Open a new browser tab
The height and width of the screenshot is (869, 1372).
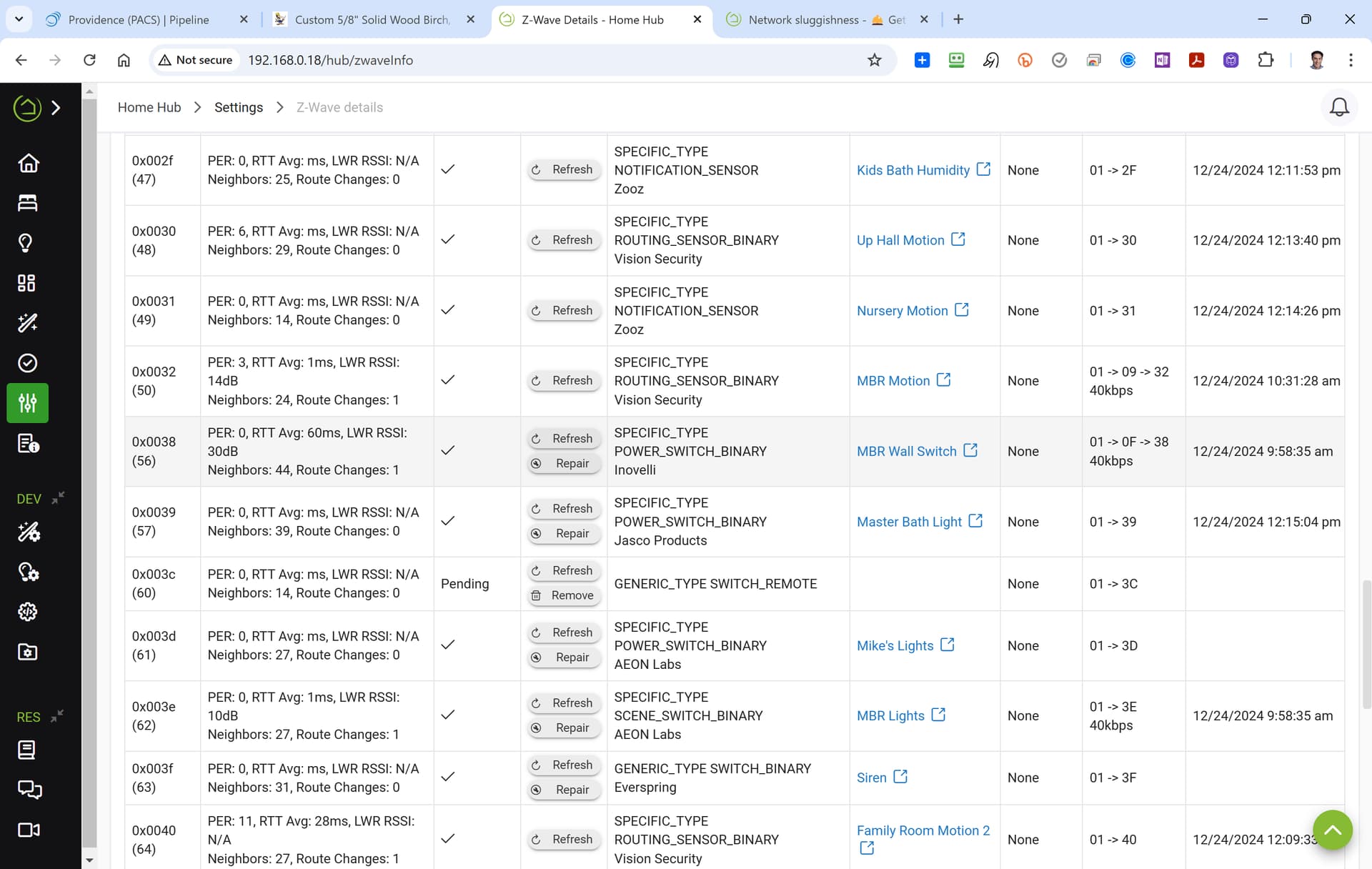coord(958,19)
